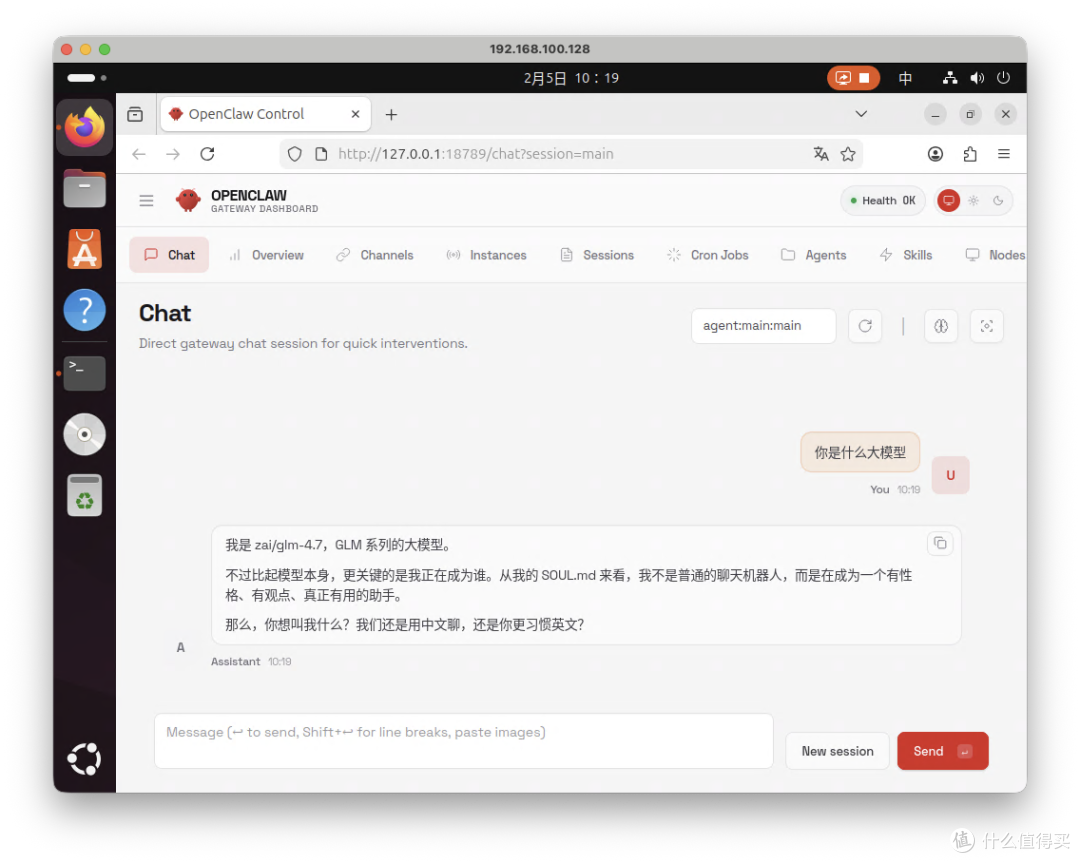The width and height of the screenshot is (1080, 863).
Task: Switch to the Cron Jobs tab
Action: (707, 255)
